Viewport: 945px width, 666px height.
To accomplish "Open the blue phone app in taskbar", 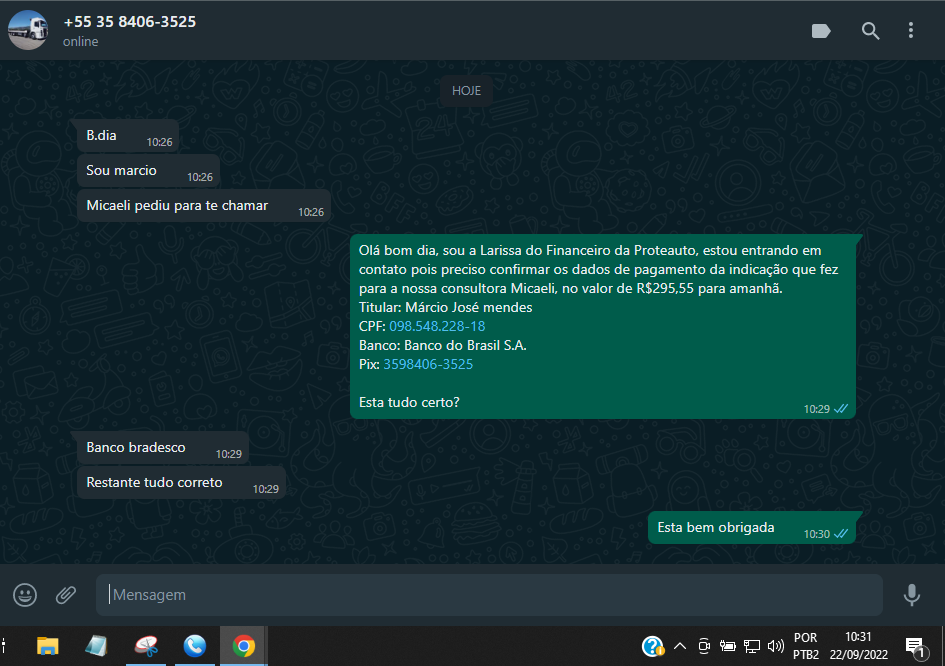I will coord(195,646).
